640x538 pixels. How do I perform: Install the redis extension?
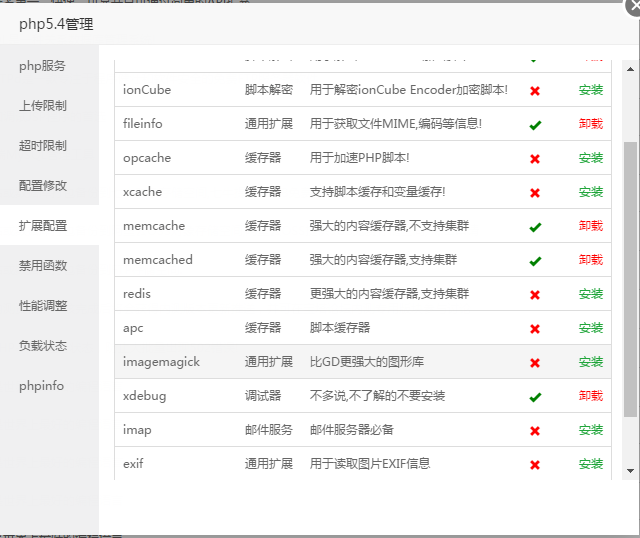591,294
